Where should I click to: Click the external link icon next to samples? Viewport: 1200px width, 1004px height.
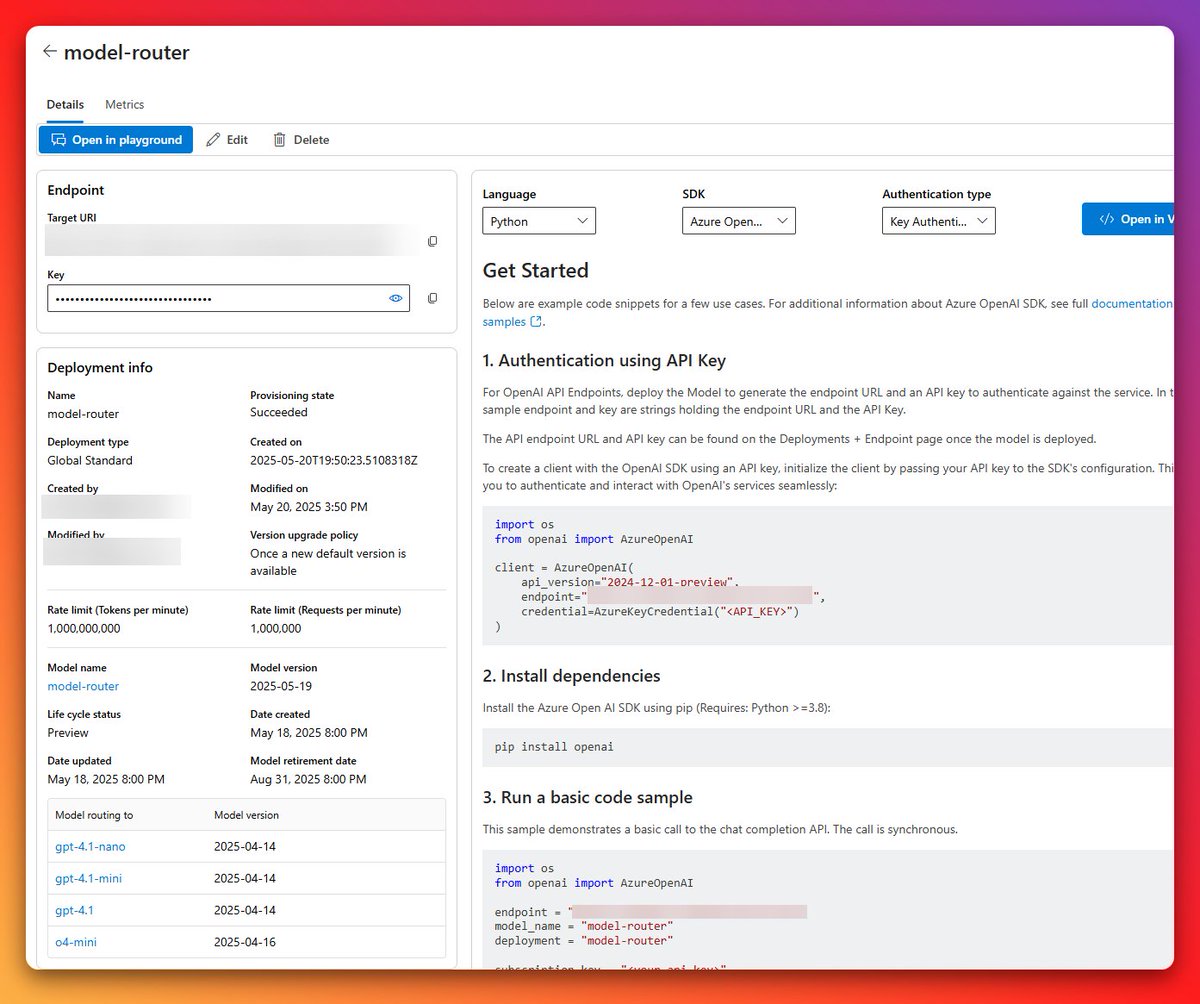click(x=536, y=321)
